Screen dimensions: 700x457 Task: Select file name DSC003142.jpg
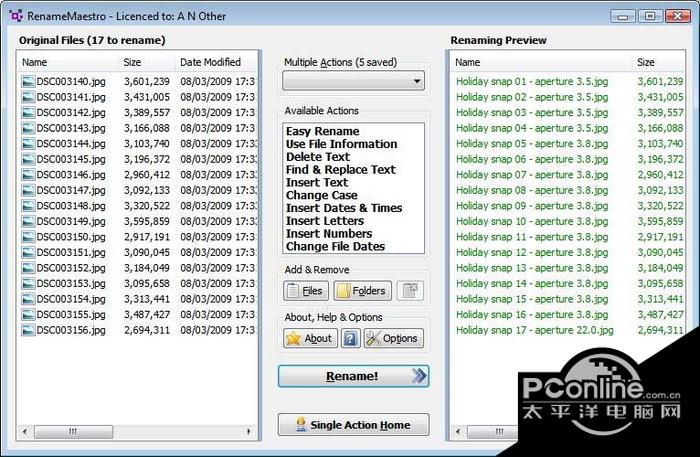[71, 112]
